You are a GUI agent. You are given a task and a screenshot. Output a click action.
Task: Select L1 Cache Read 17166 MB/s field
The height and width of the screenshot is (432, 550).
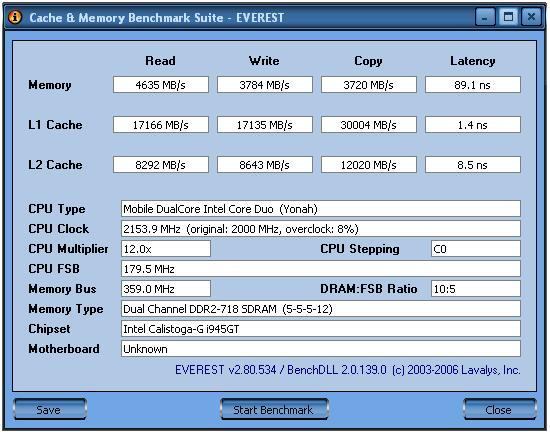click(161, 124)
